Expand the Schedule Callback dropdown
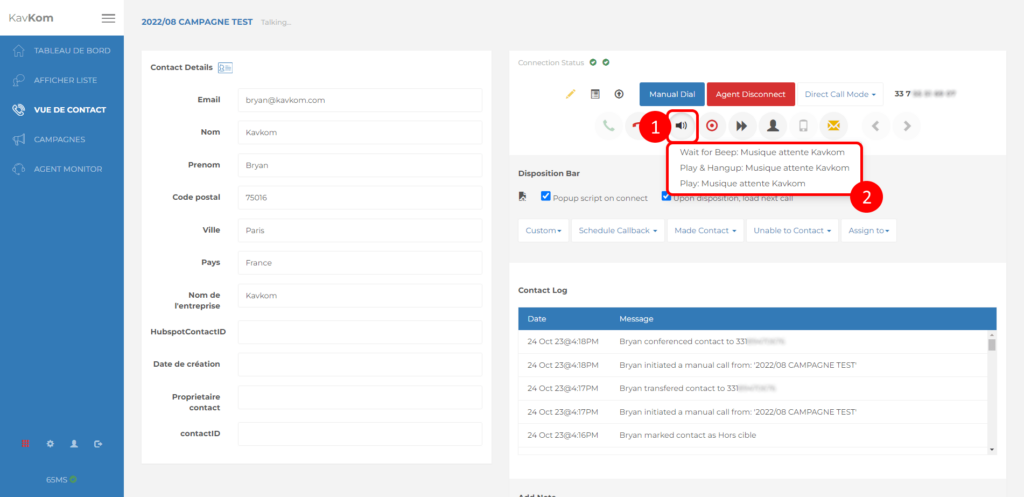Viewport: 1024px width, 497px height. (x=618, y=230)
